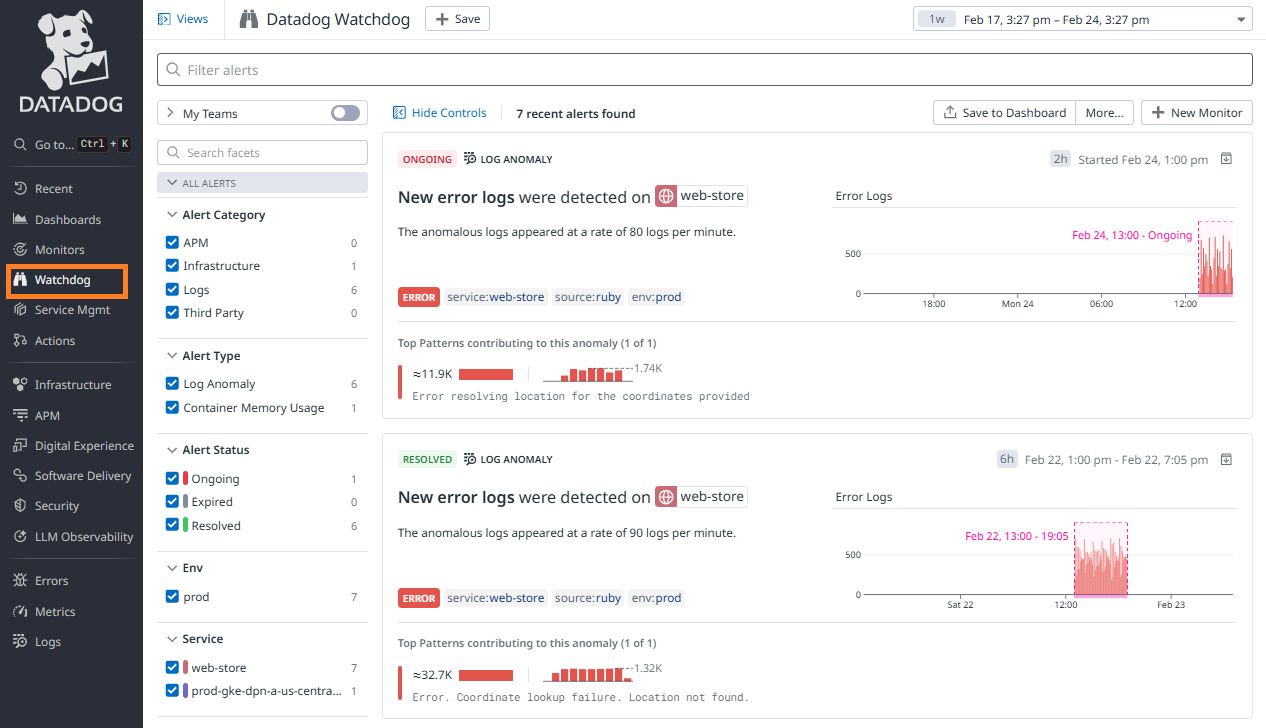The width and height of the screenshot is (1266, 728).
Task: Click binoculars icon beside Datadog Watchdog title
Action: coord(249,19)
